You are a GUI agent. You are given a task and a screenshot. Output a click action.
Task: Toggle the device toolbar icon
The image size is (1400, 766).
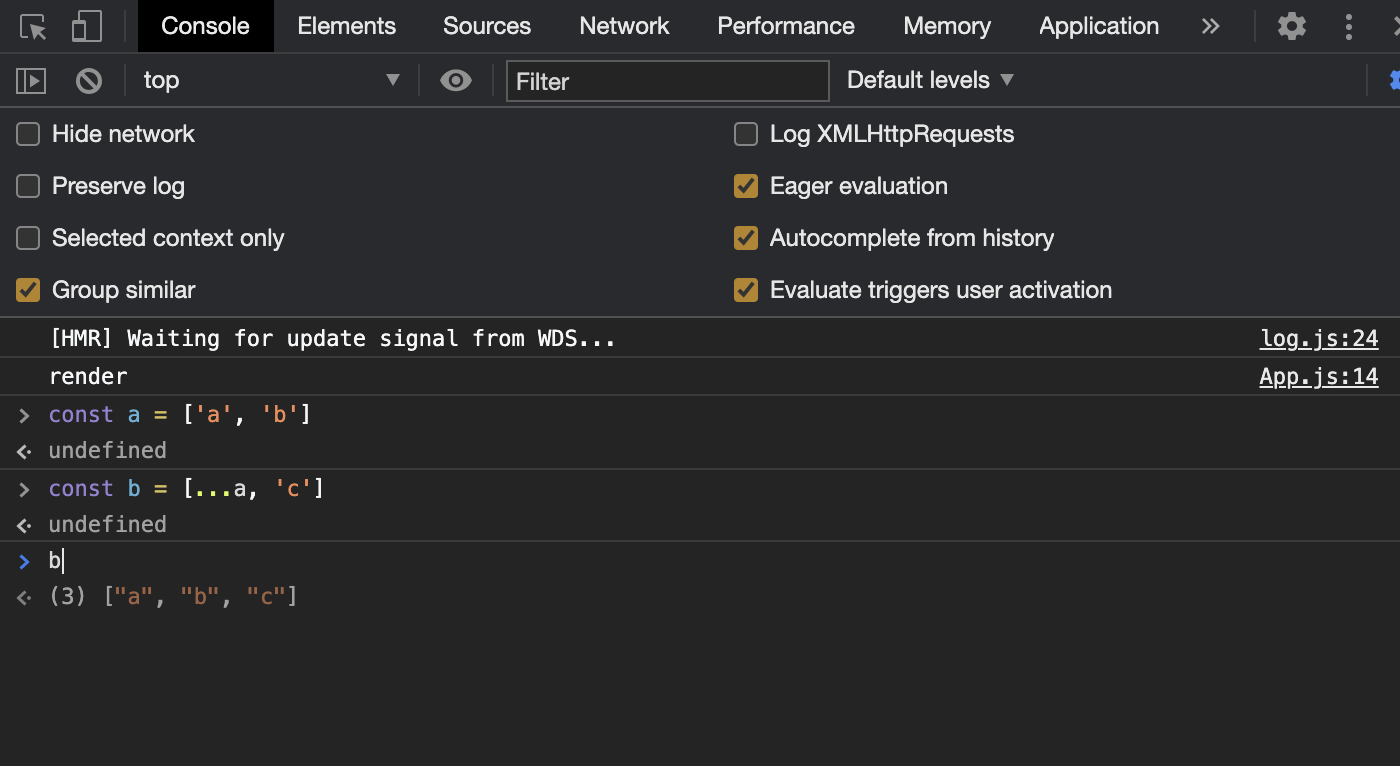87,26
